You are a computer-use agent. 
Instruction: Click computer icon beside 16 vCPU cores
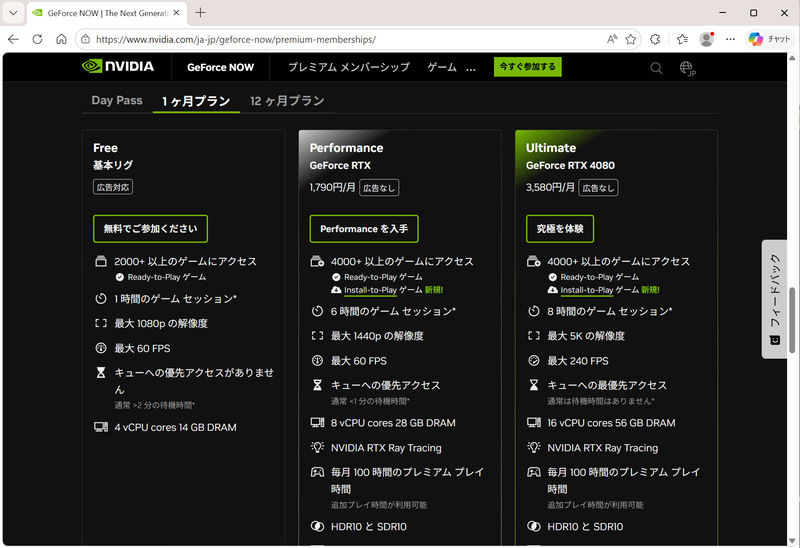coord(534,422)
